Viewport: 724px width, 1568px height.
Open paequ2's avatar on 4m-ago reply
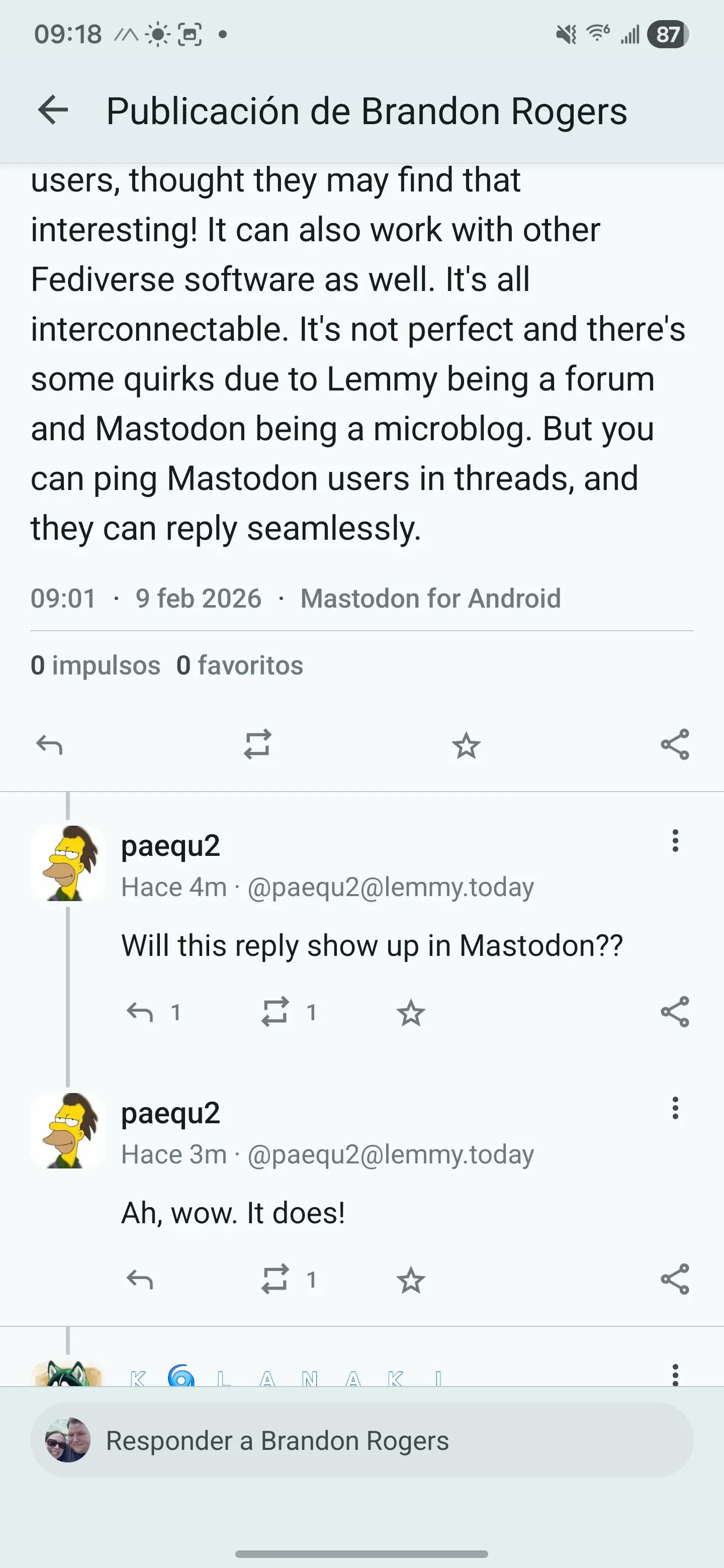pyautogui.click(x=67, y=863)
